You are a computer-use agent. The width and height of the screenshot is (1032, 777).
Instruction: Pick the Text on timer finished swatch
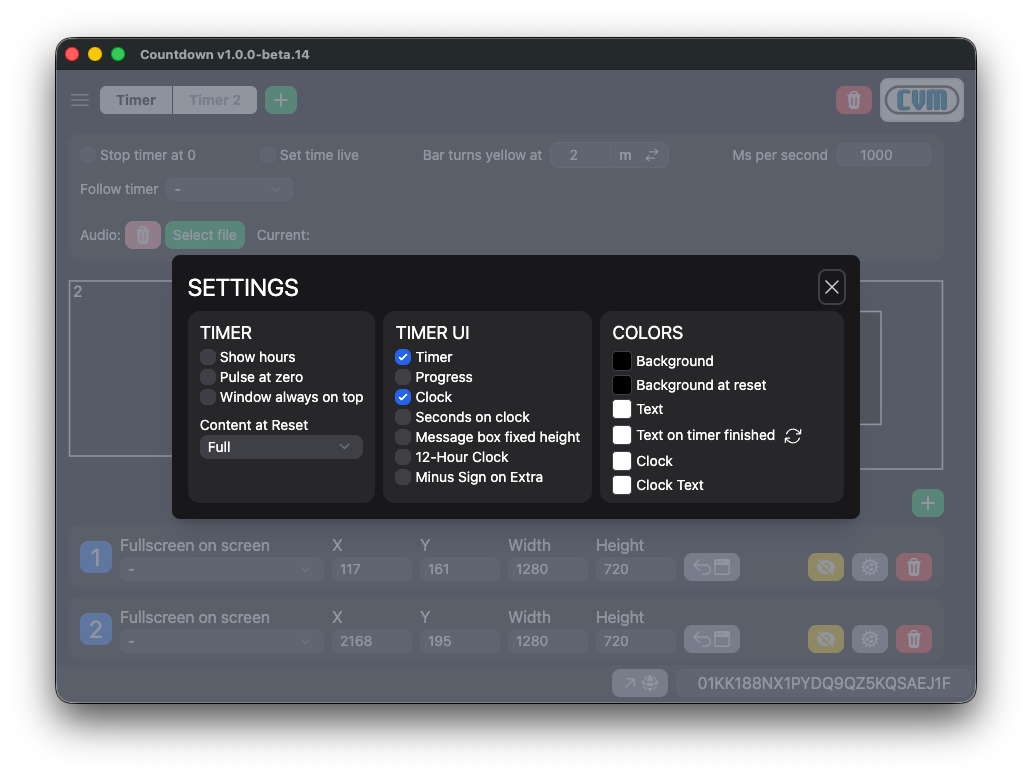[x=622, y=436]
